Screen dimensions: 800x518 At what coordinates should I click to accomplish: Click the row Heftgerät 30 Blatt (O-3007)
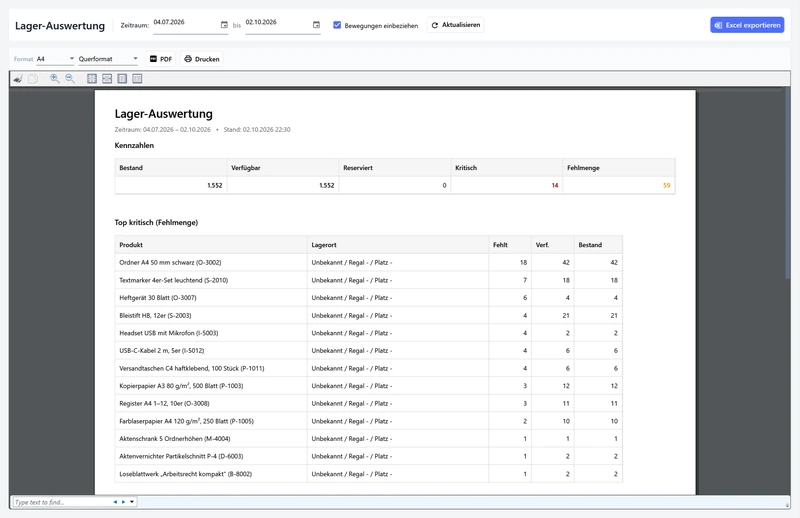(x=368, y=298)
